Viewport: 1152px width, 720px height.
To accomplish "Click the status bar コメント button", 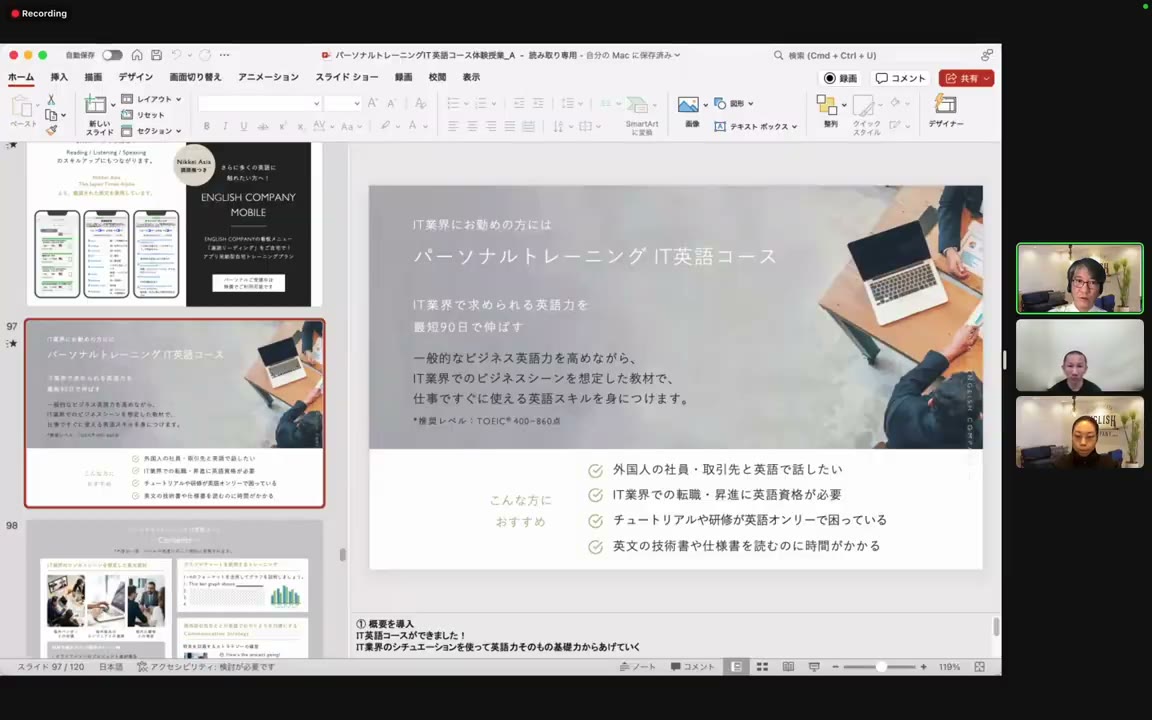I will pyautogui.click(x=692, y=667).
